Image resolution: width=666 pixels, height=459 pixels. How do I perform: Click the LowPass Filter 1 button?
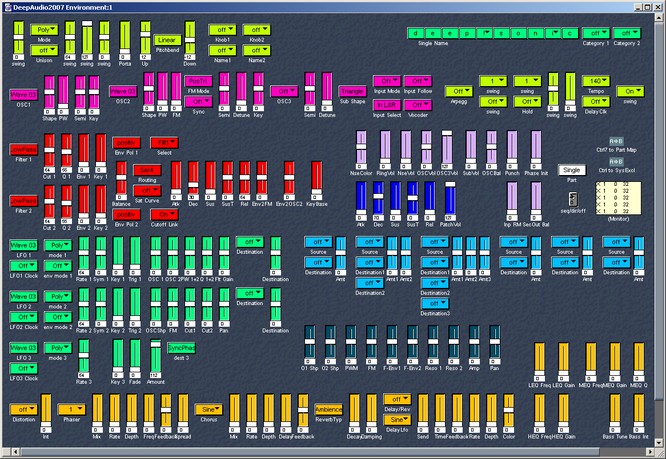pos(23,149)
